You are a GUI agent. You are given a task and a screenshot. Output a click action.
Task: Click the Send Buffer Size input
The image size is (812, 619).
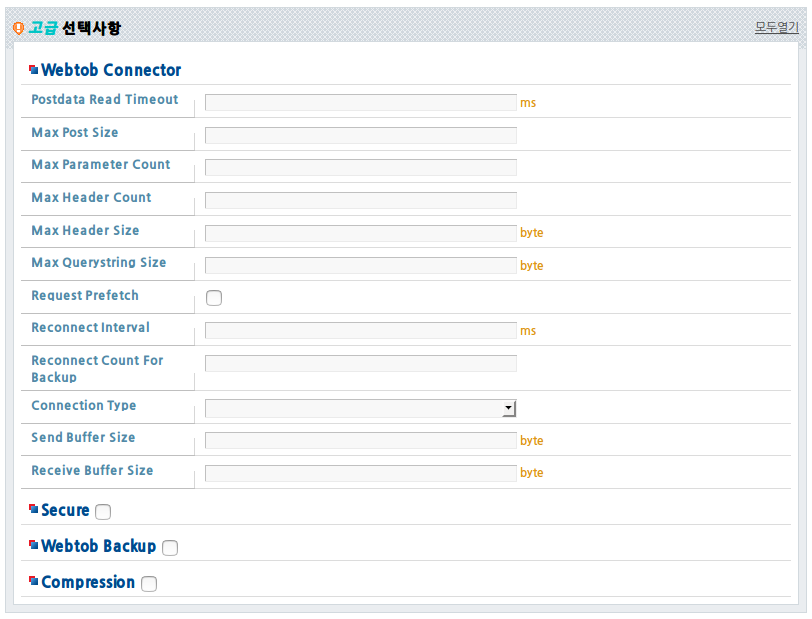[361, 440]
